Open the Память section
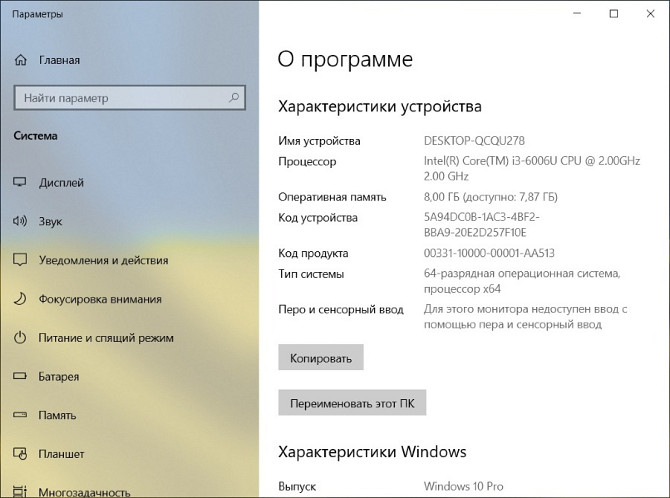This screenshot has height=498, width=670. pos(57,415)
